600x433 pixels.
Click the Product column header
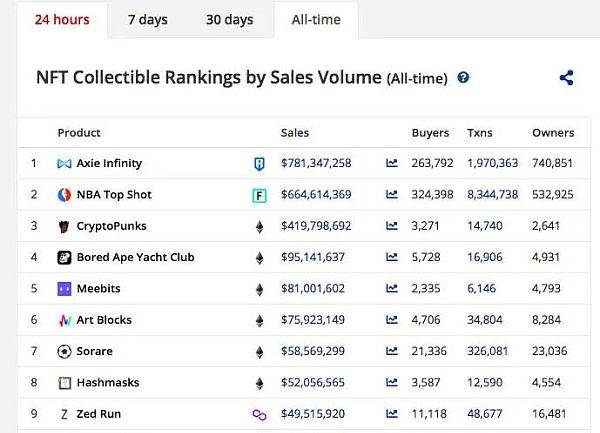[x=79, y=133]
